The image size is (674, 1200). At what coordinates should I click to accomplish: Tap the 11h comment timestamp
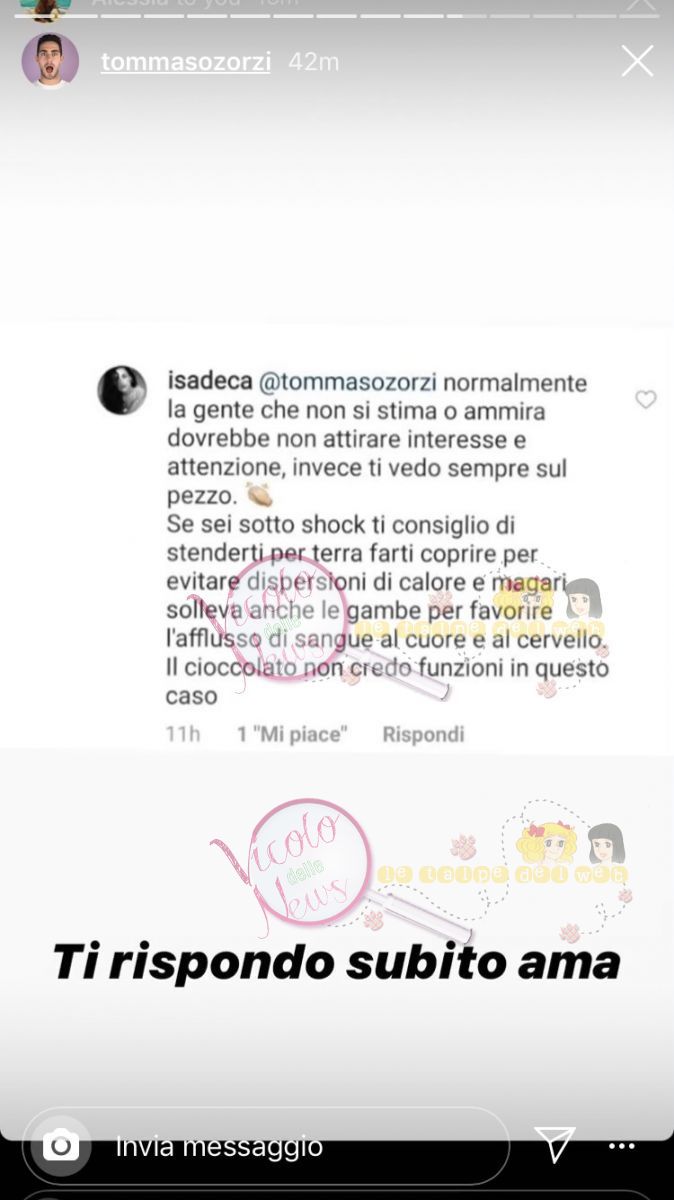[x=183, y=734]
